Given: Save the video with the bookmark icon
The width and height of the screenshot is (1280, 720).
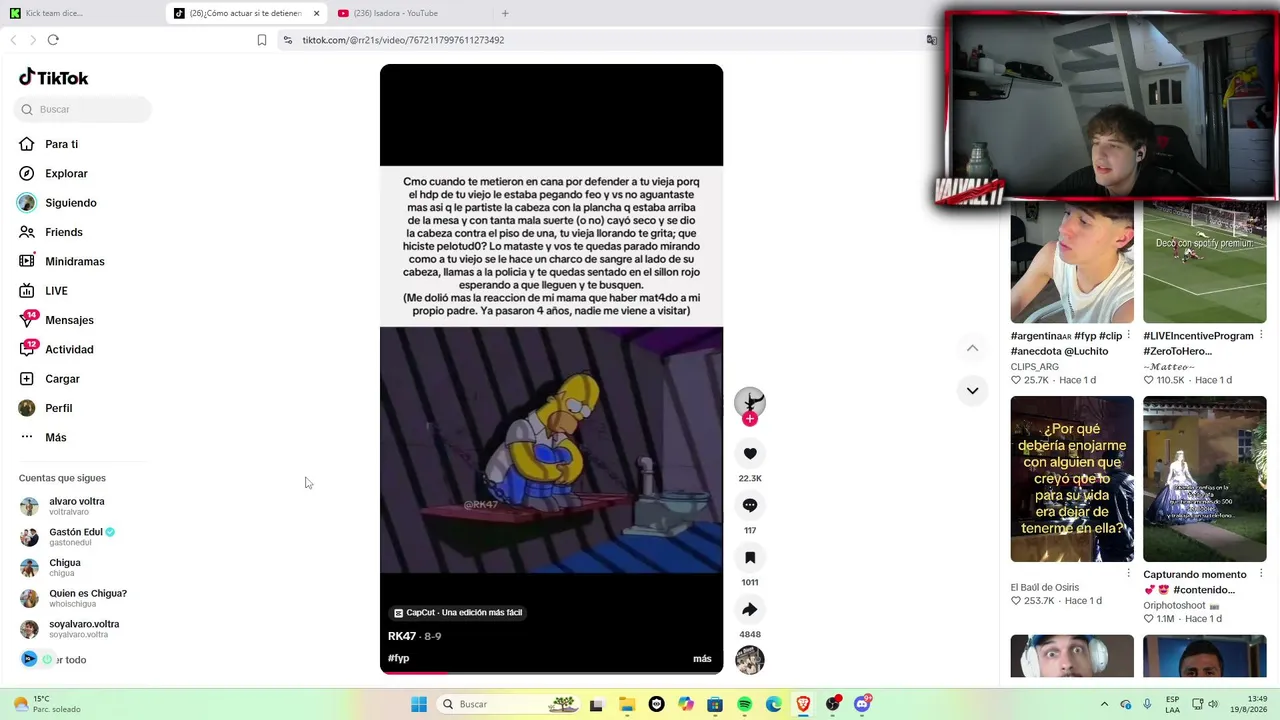Looking at the screenshot, I should point(750,557).
